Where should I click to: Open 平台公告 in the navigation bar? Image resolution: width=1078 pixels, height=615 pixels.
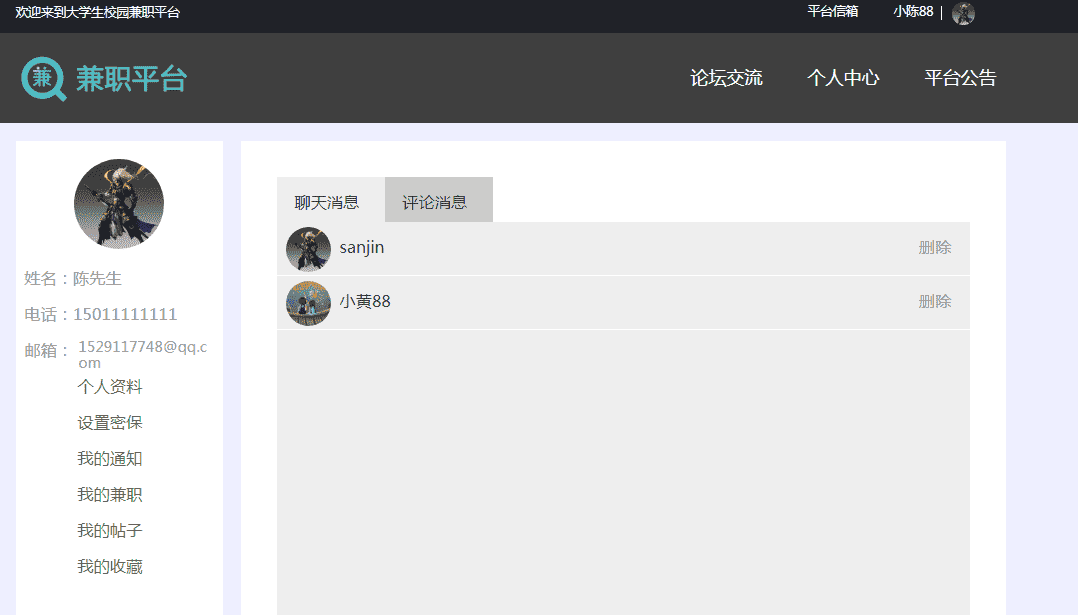coord(960,78)
